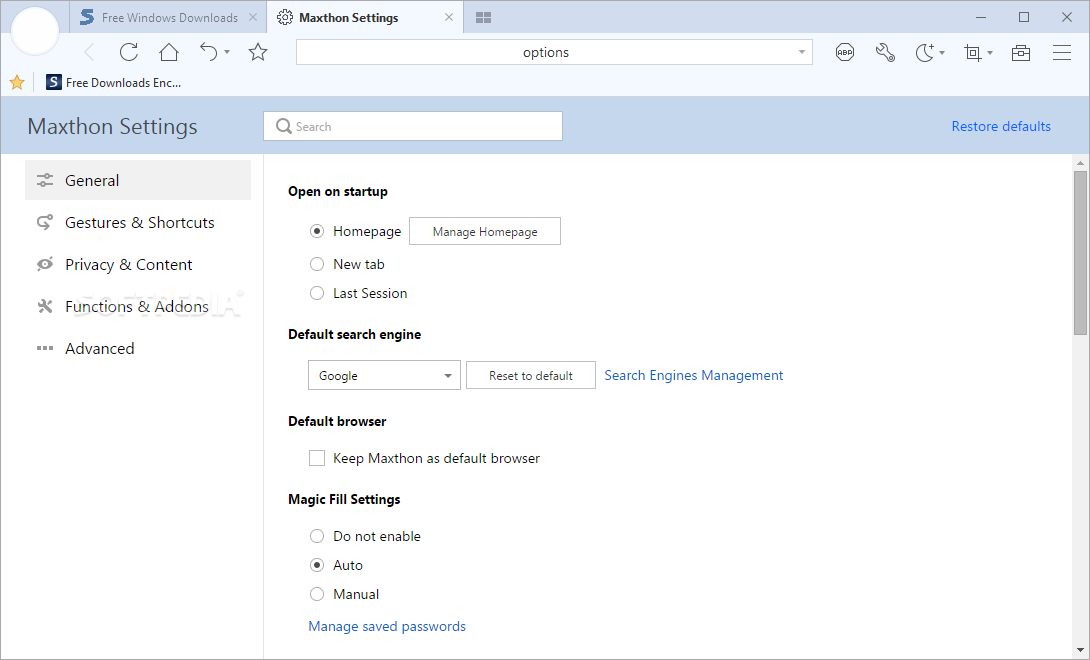Click the Restore defaults link
1090x660 pixels.
click(x=1001, y=127)
